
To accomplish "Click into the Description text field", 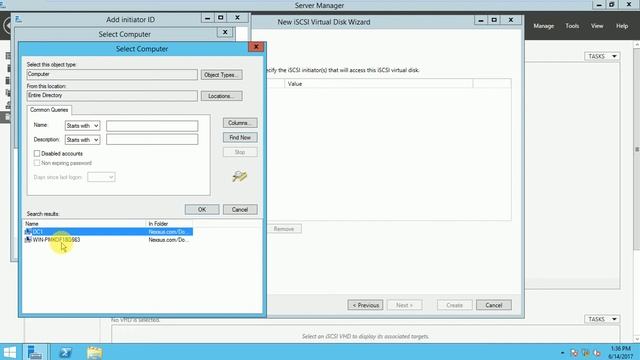I will click(x=152, y=140).
